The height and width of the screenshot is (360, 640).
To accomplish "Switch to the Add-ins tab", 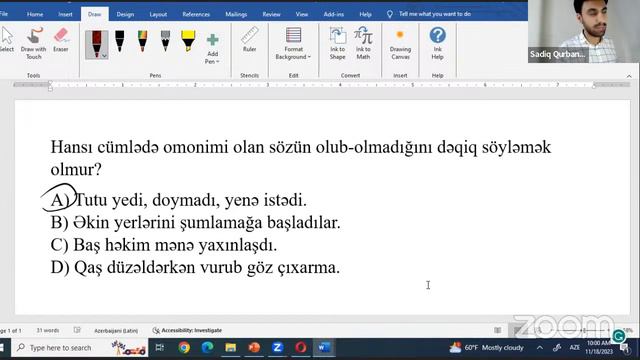I will pos(333,14).
